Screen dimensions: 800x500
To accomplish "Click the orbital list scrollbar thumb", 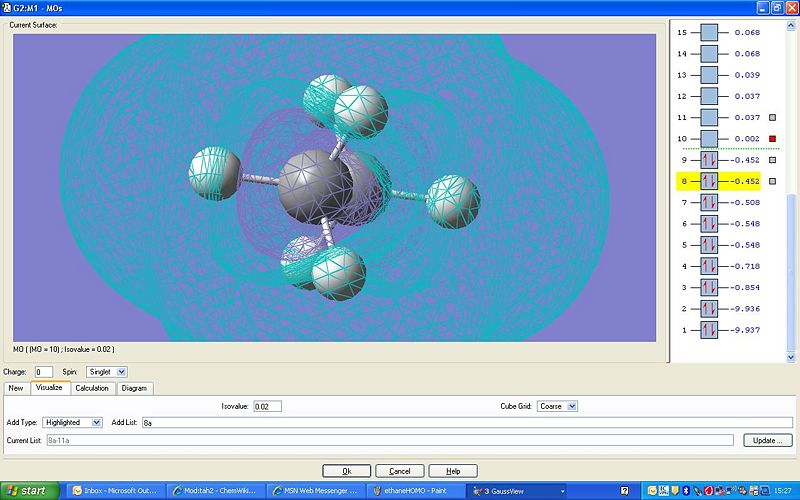I will point(791,273).
